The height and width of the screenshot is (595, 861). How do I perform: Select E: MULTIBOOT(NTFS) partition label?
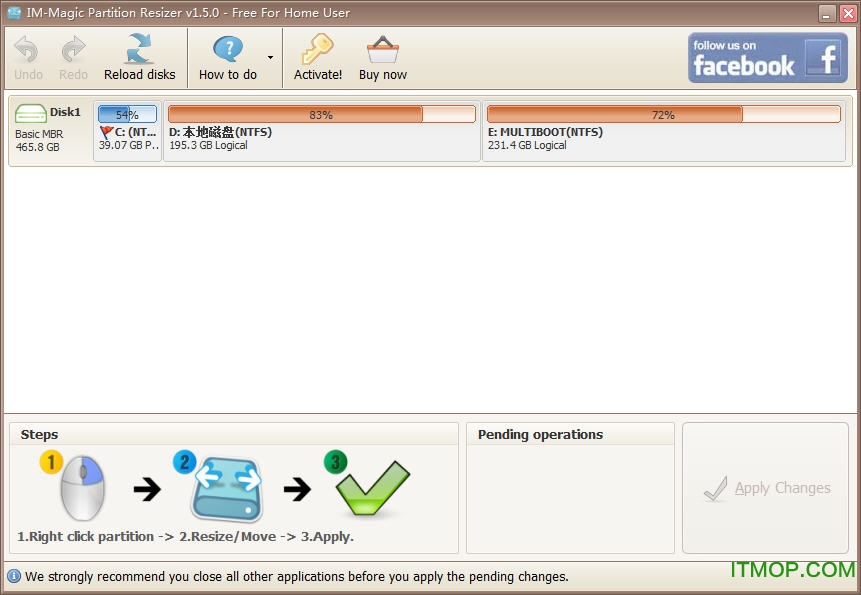pos(545,132)
